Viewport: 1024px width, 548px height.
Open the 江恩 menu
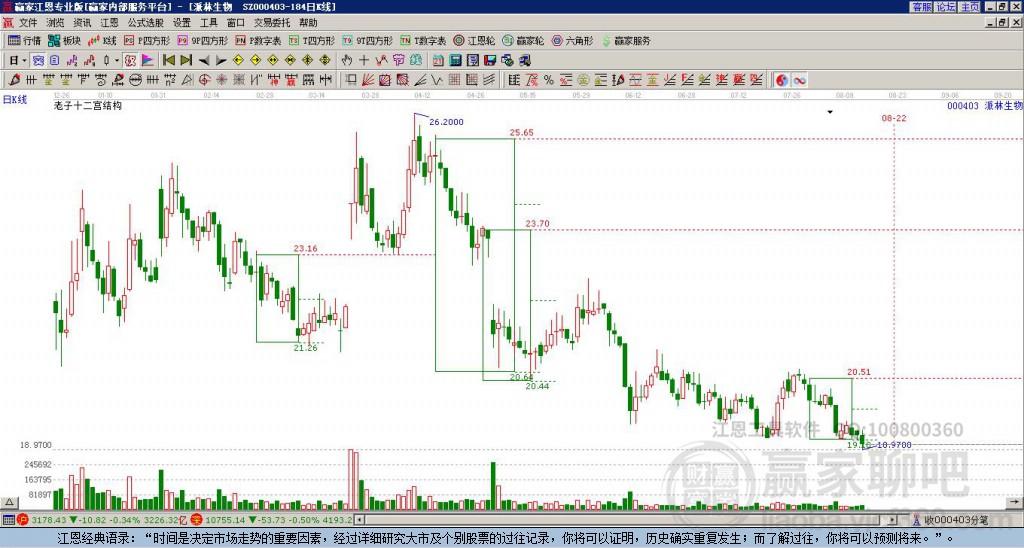pos(109,23)
